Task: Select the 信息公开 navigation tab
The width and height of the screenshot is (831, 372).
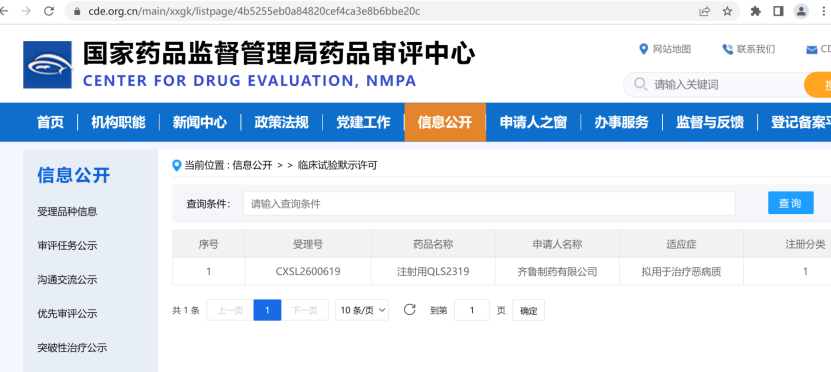Action: click(x=445, y=122)
